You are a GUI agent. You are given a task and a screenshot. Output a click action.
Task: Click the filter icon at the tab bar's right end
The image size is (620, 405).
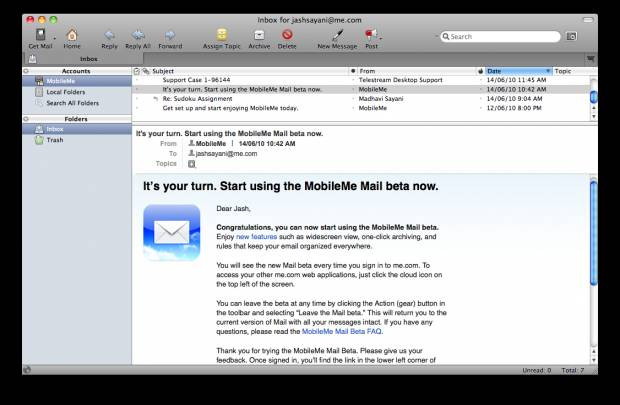[x=590, y=59]
